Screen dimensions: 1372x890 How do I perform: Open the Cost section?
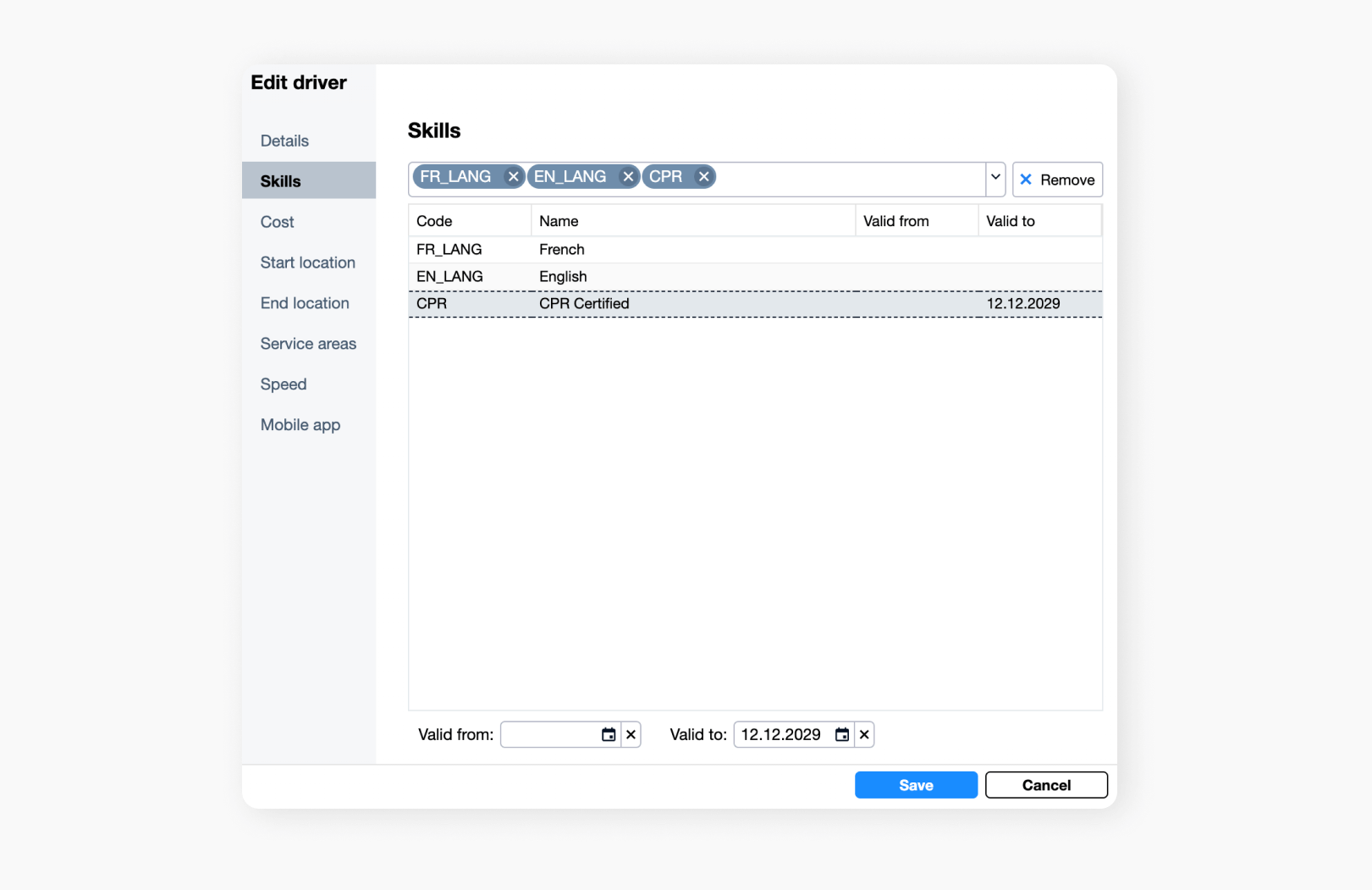pyautogui.click(x=277, y=222)
